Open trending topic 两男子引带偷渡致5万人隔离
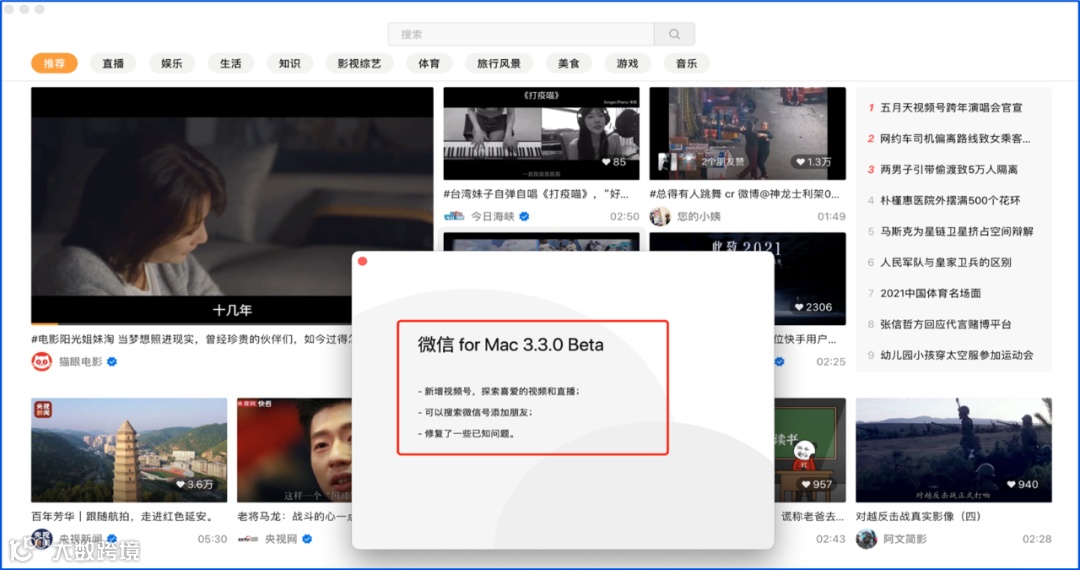Viewport: 1080px width, 570px height. coord(948,169)
